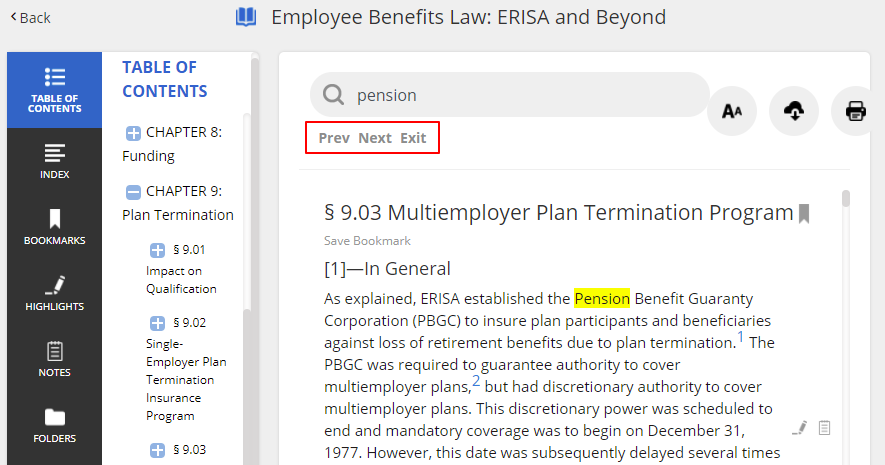Open the Bookmarks sidebar tab
The width and height of the screenshot is (885, 465).
point(54,226)
